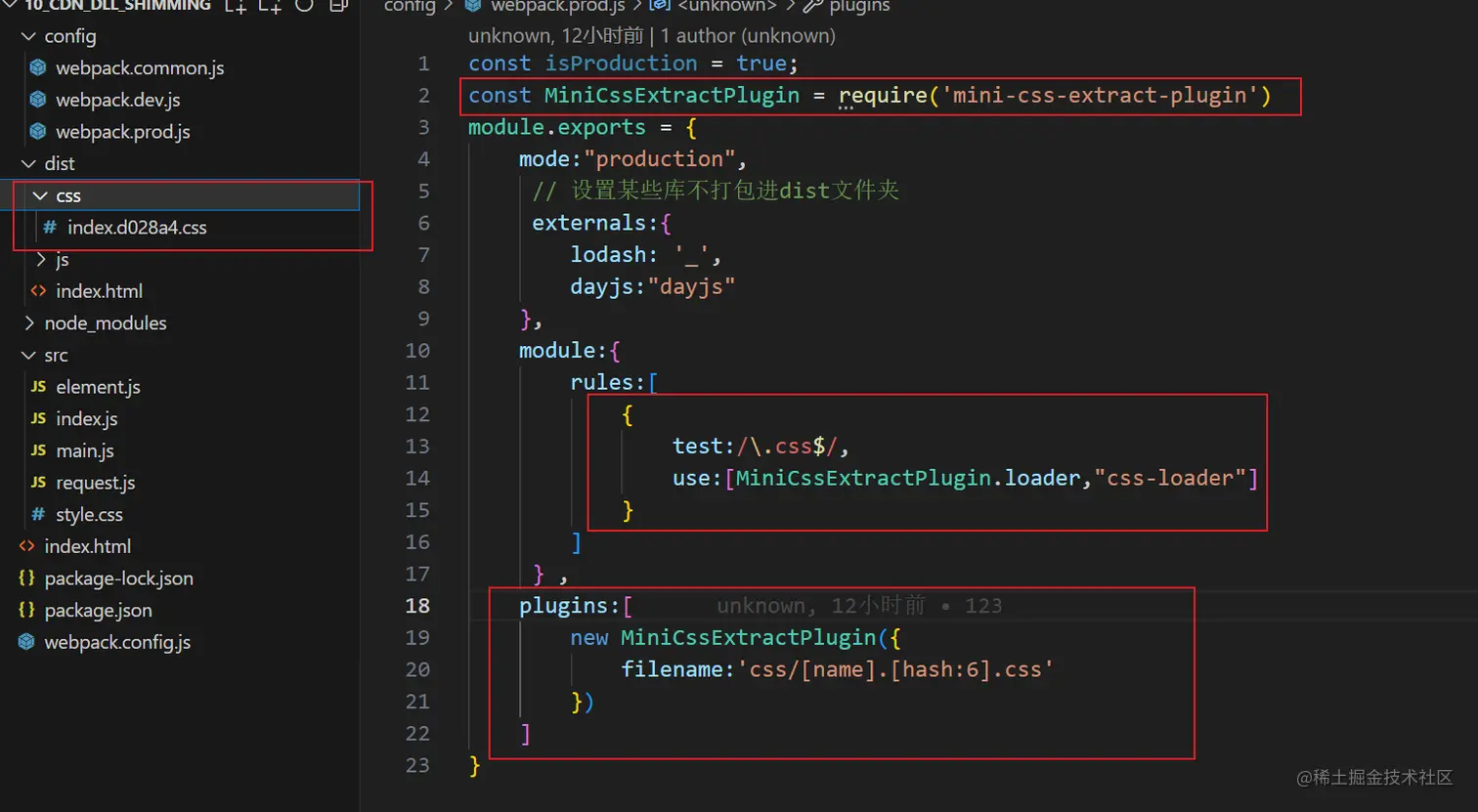
Task: Click the webpack icon beside webpack.prod.js in Explorer
Action: (x=38, y=131)
